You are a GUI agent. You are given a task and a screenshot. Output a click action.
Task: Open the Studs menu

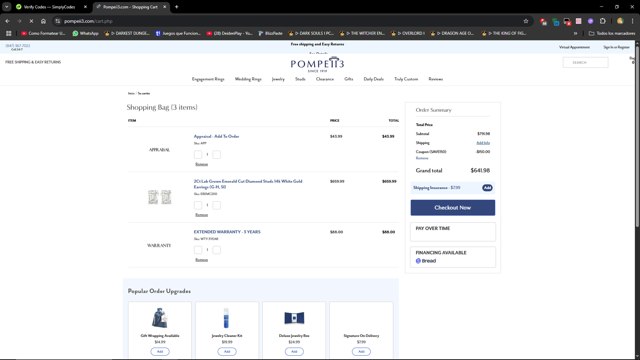pos(300,79)
